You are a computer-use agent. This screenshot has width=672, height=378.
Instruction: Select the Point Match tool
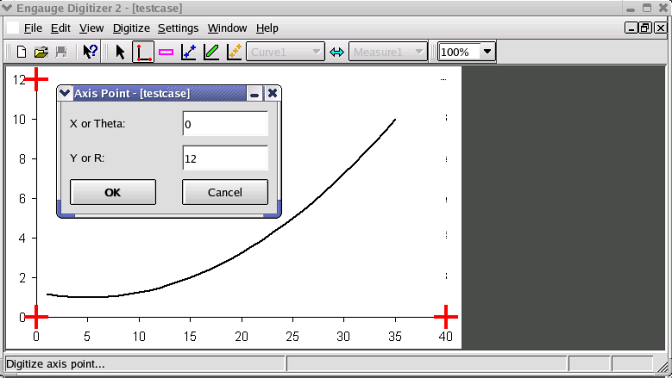(234, 52)
